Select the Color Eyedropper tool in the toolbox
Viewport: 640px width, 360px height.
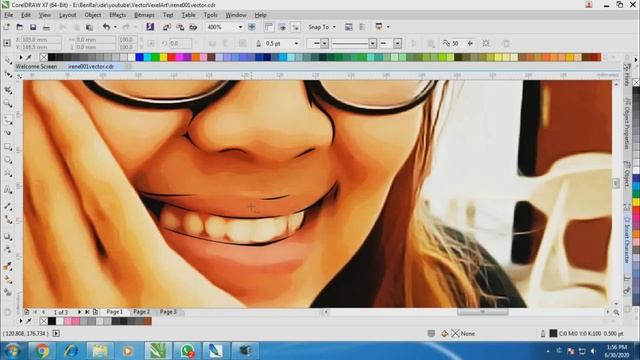(x=8, y=267)
